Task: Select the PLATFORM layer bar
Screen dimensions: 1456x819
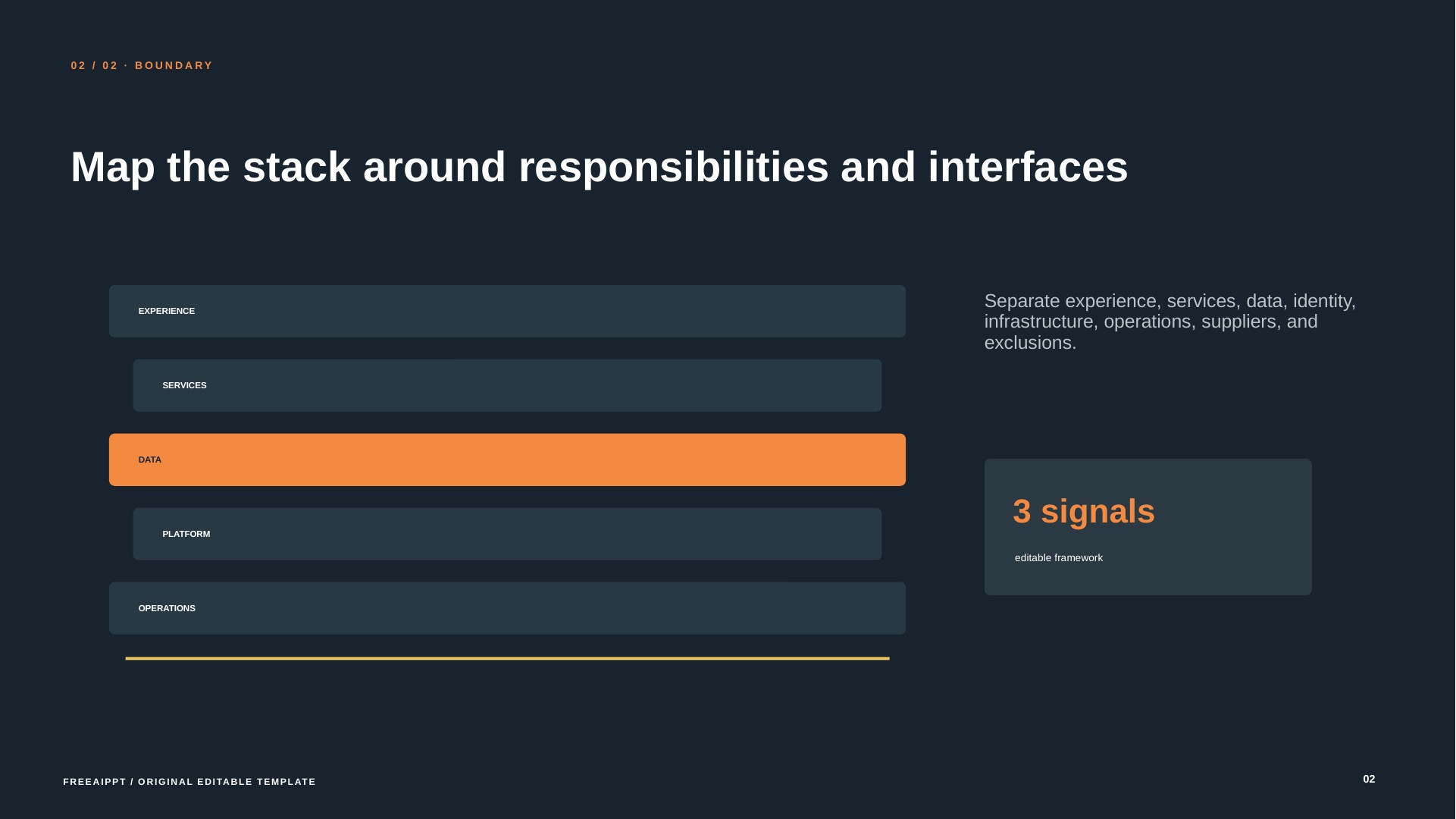Action: (507, 534)
